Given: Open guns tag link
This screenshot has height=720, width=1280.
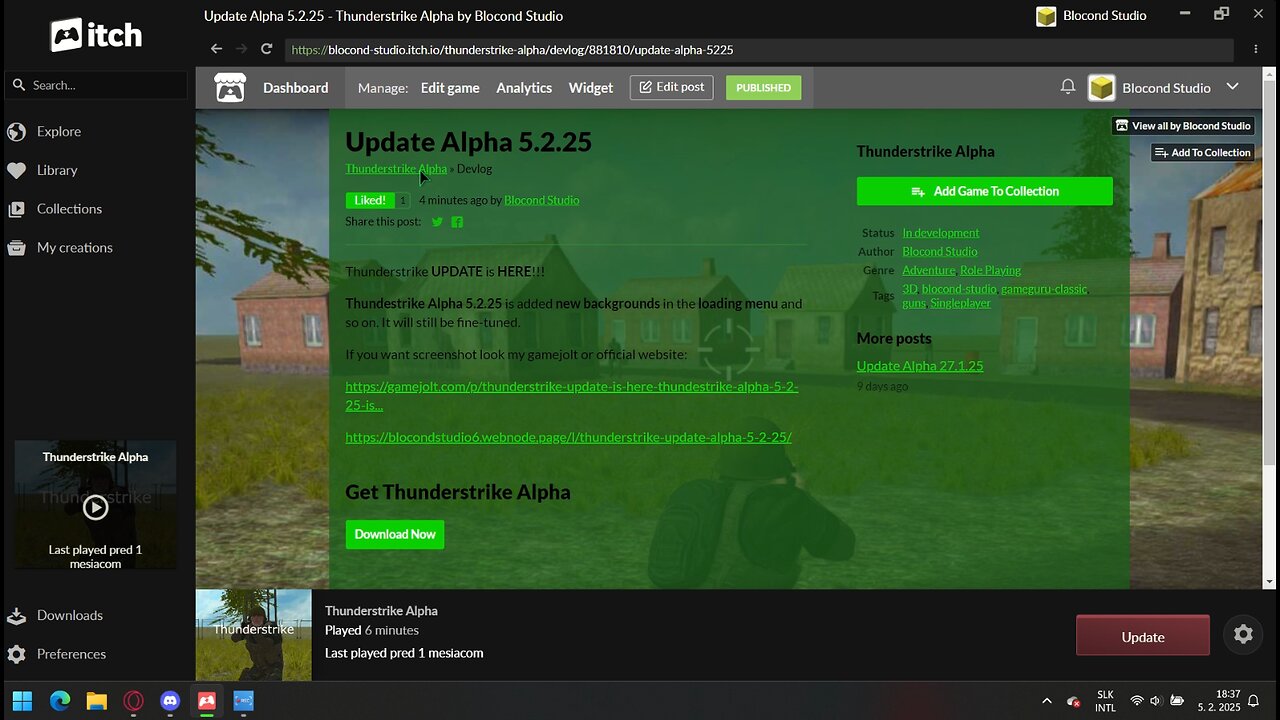Looking at the screenshot, I should (x=914, y=303).
